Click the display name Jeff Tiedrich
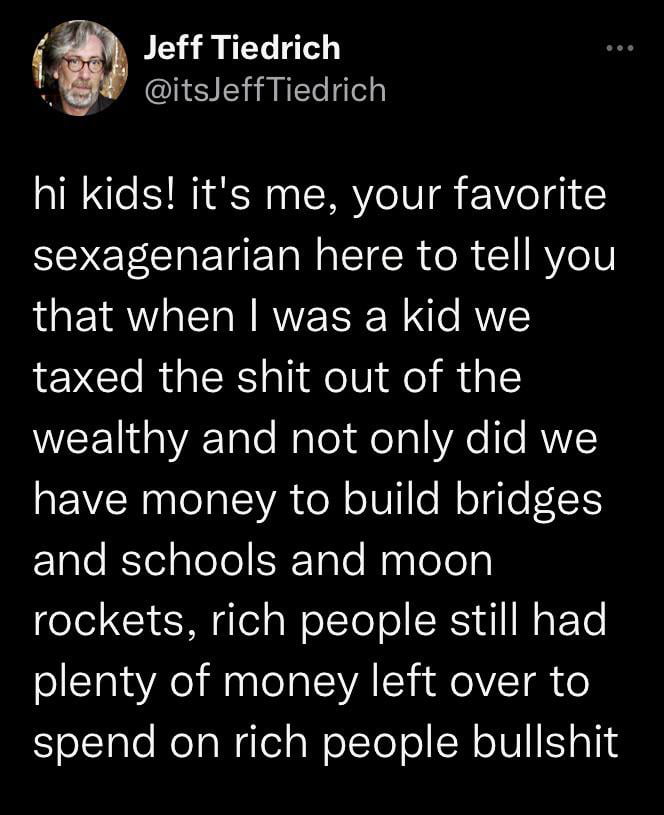Viewport: 664px width, 815px height. (x=242, y=48)
